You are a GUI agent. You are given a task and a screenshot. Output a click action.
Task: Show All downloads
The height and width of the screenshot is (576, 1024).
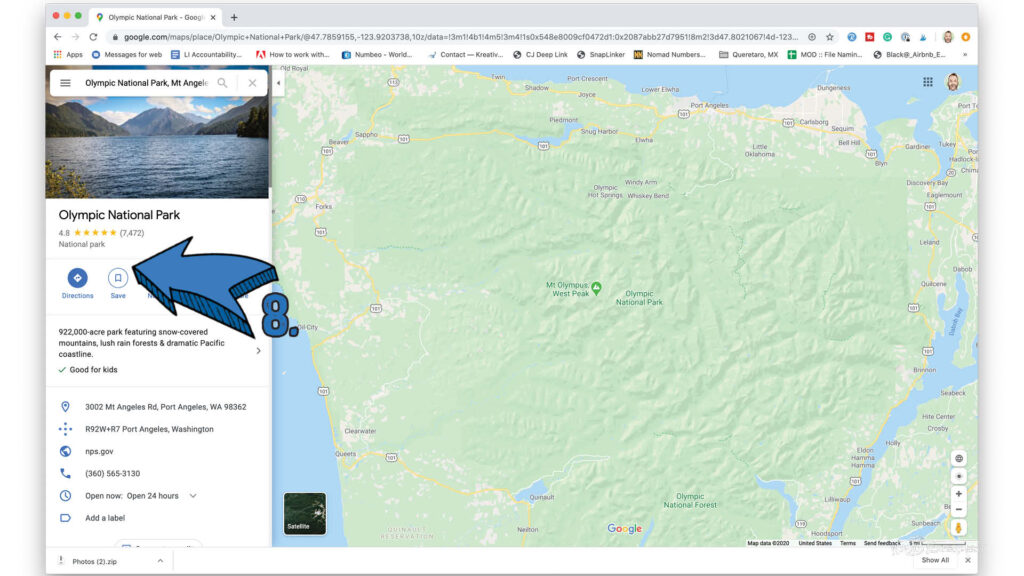click(935, 560)
